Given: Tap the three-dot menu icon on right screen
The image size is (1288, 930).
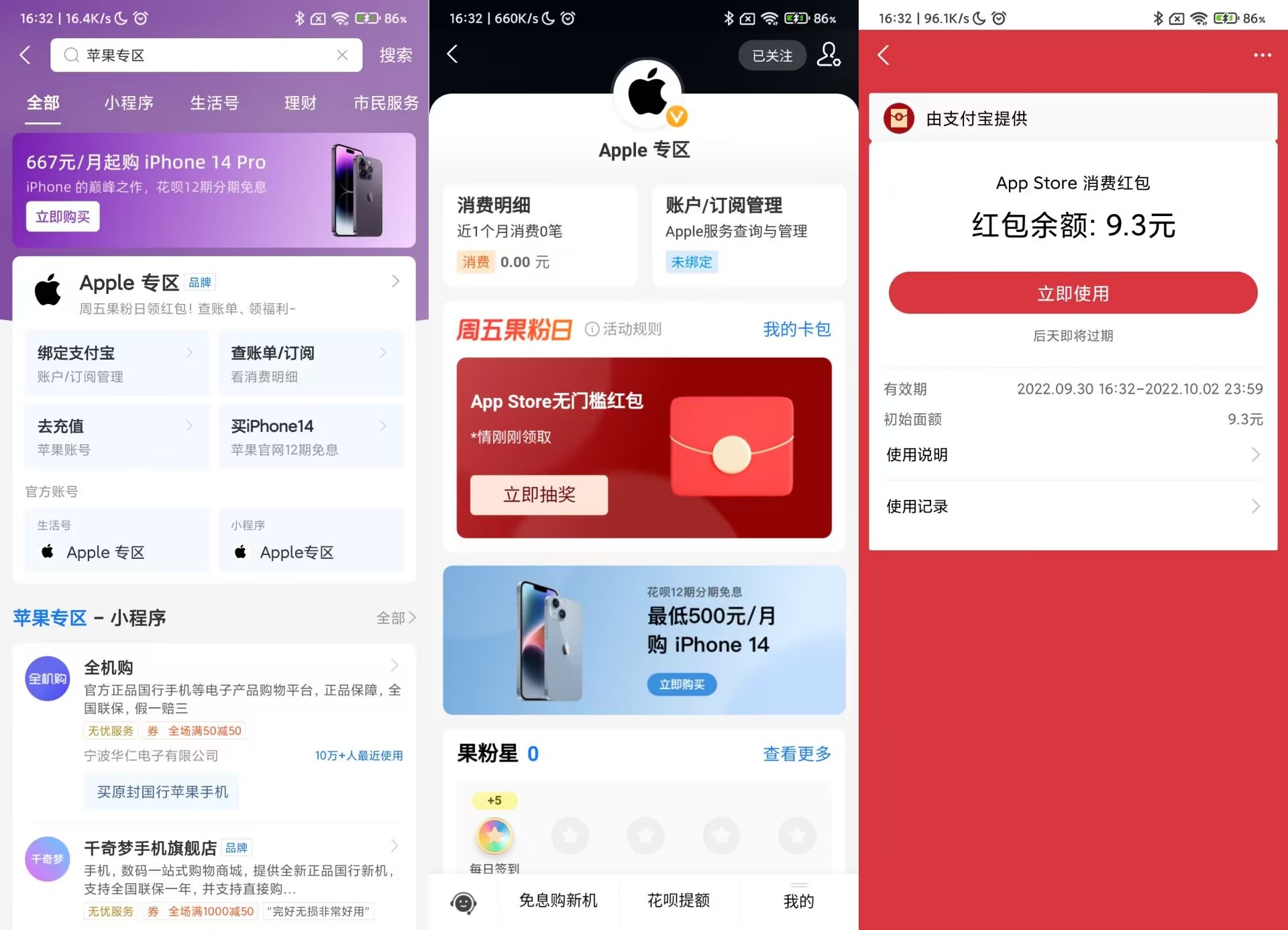Looking at the screenshot, I should click(x=1263, y=54).
